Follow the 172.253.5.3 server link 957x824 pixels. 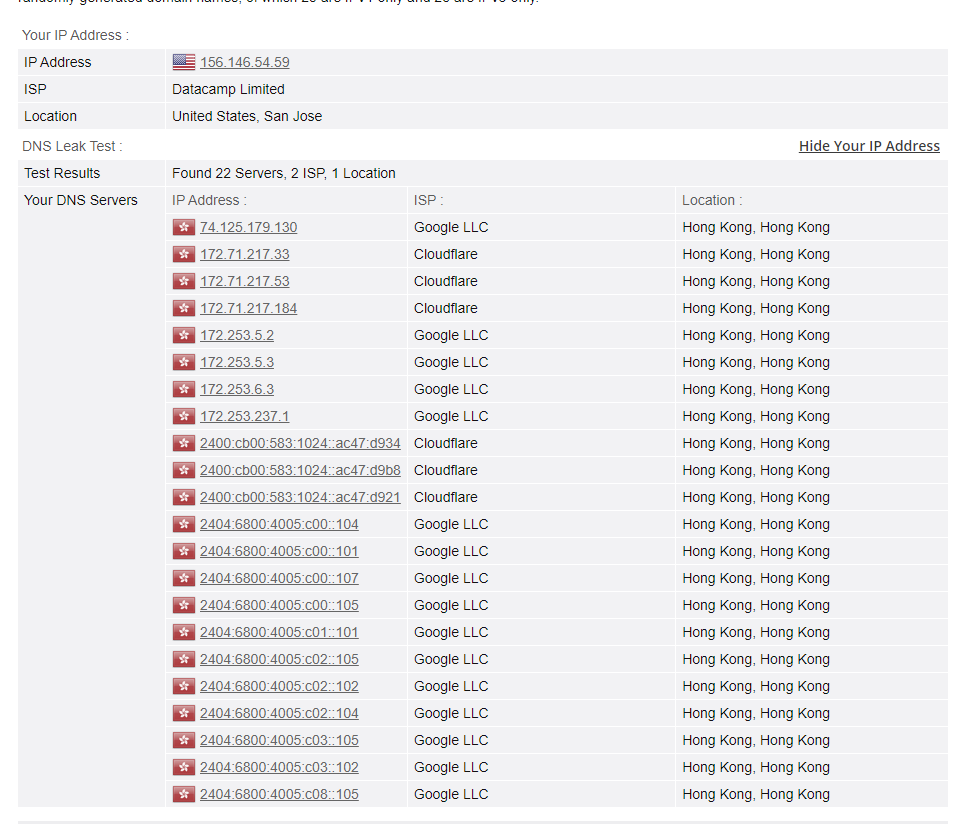[x=237, y=362]
